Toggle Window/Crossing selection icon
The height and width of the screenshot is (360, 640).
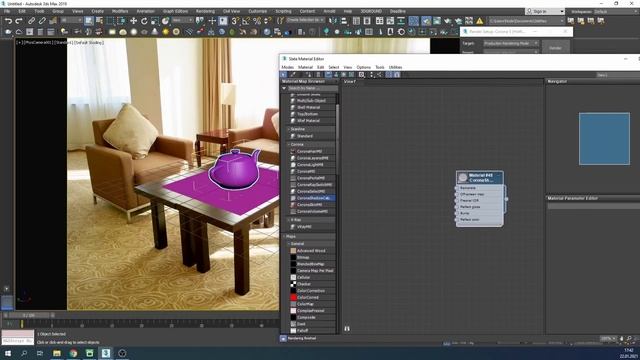[121, 21]
